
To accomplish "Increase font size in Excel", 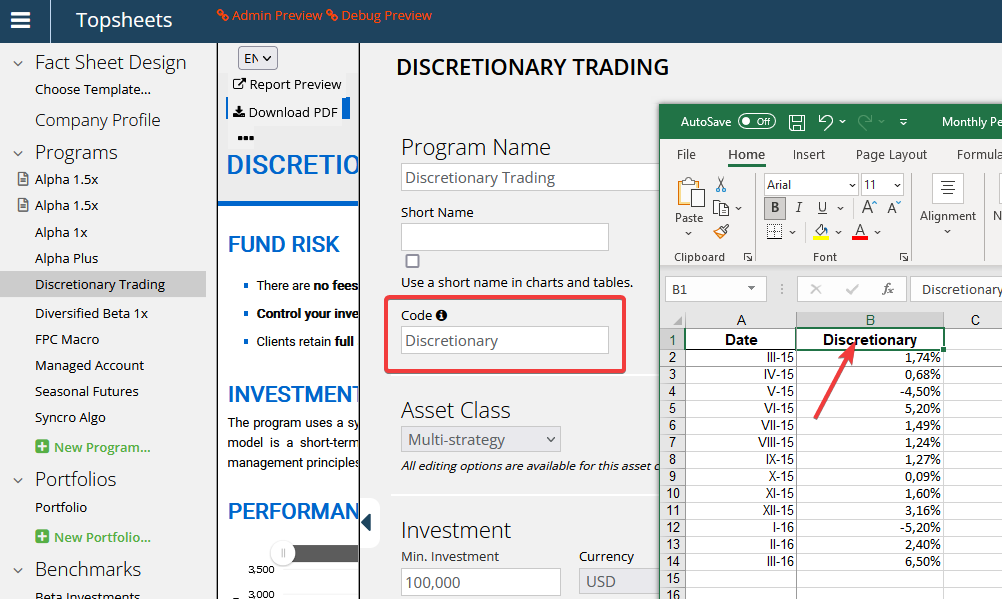I will tap(868, 207).
